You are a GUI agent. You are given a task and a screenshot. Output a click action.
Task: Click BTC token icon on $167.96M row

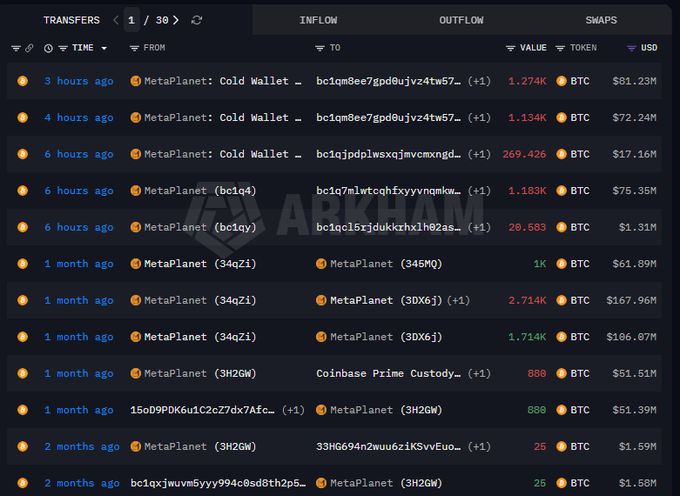[x=561, y=300]
